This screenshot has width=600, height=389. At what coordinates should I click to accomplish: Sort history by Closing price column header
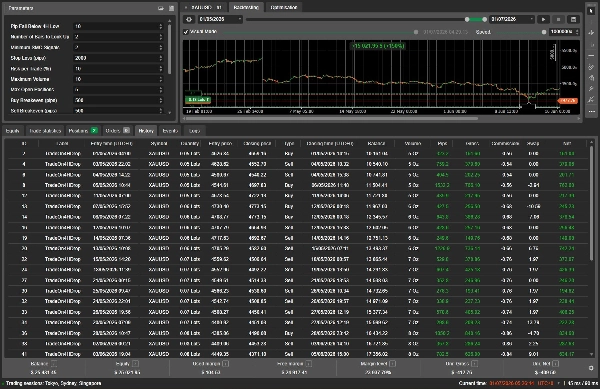[x=257, y=143]
